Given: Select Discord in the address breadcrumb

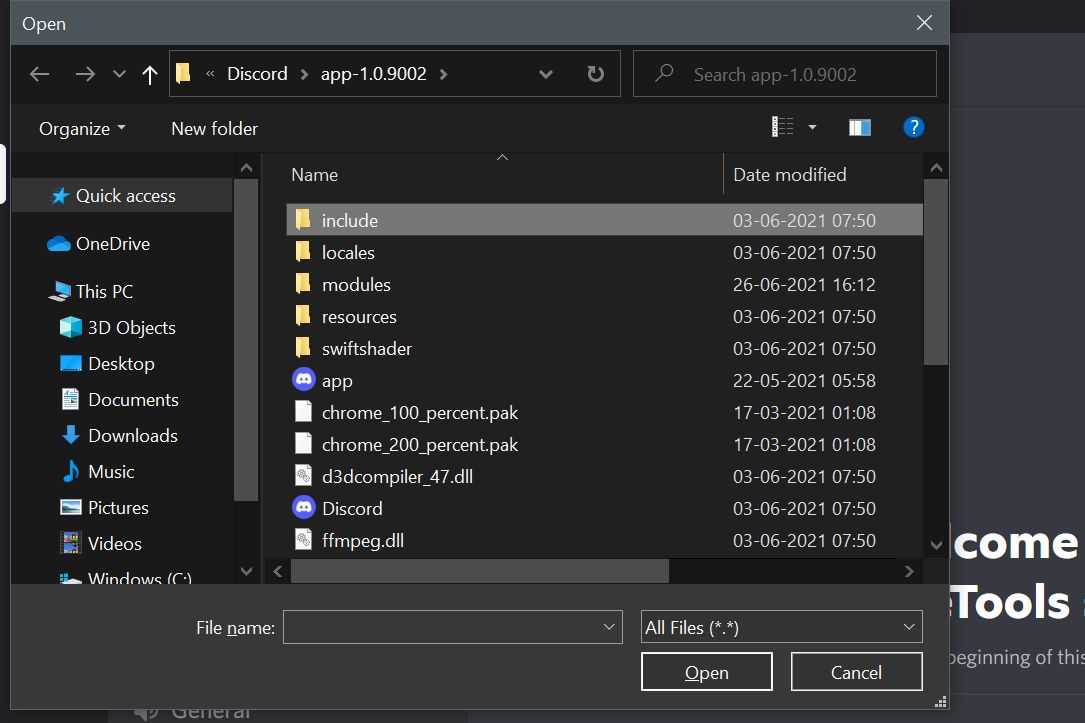Looking at the screenshot, I should tap(257, 74).
